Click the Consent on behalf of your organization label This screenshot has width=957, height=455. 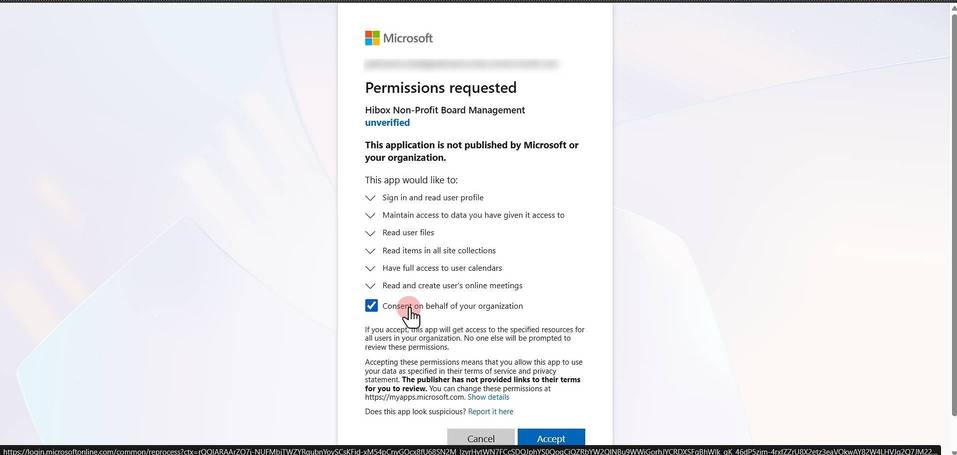pyautogui.click(x=452, y=306)
